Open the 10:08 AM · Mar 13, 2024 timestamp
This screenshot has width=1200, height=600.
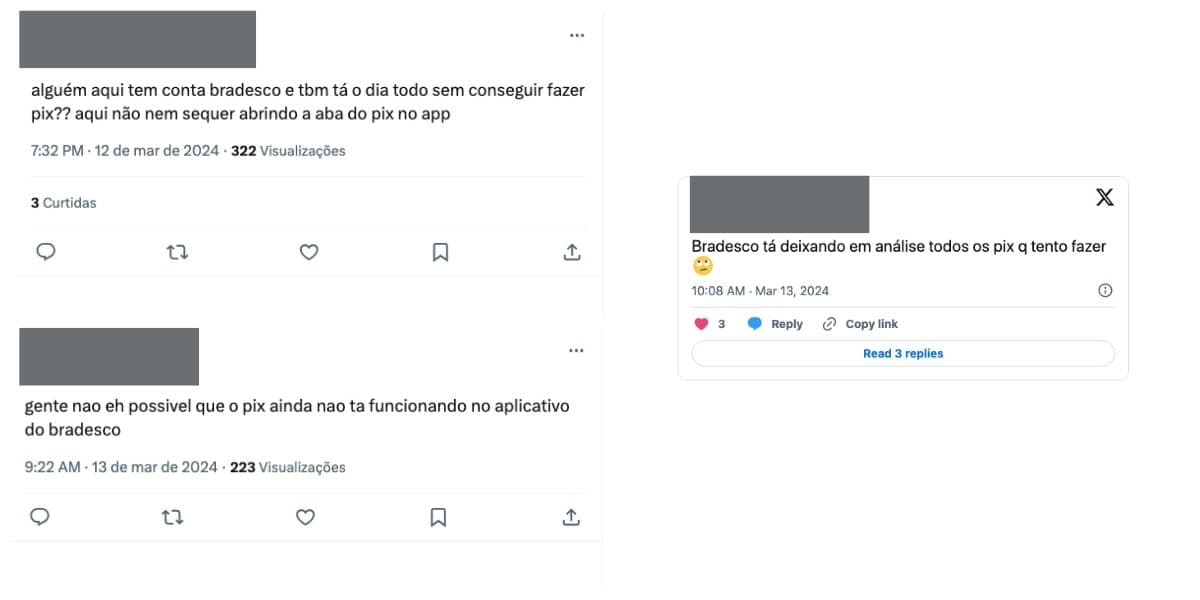(760, 291)
